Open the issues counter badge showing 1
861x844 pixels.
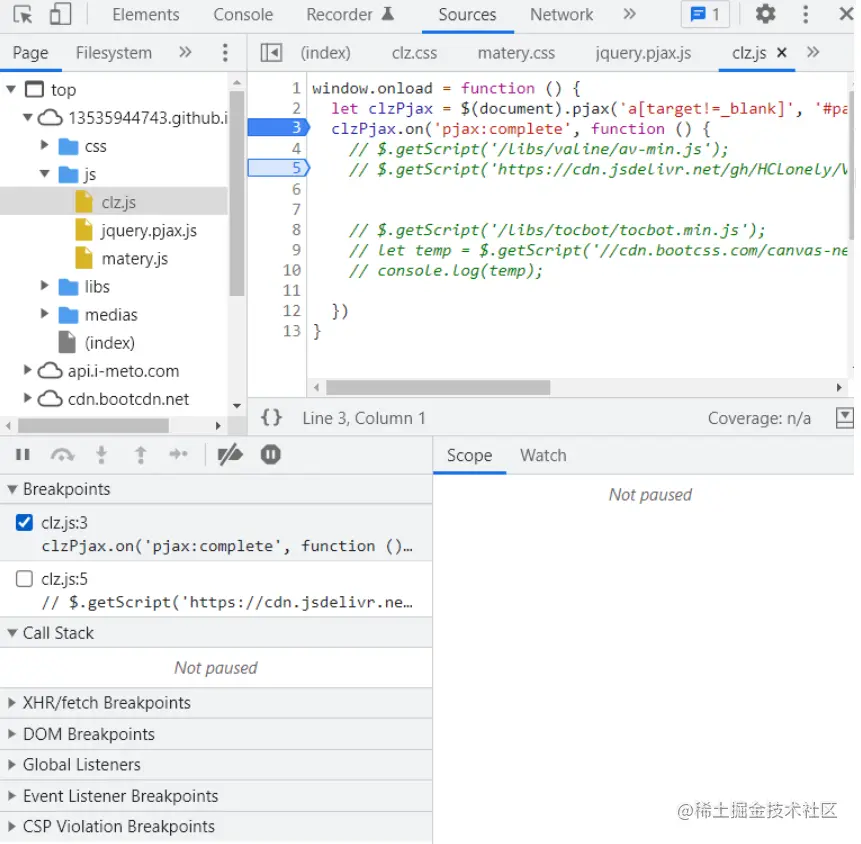[x=705, y=14]
